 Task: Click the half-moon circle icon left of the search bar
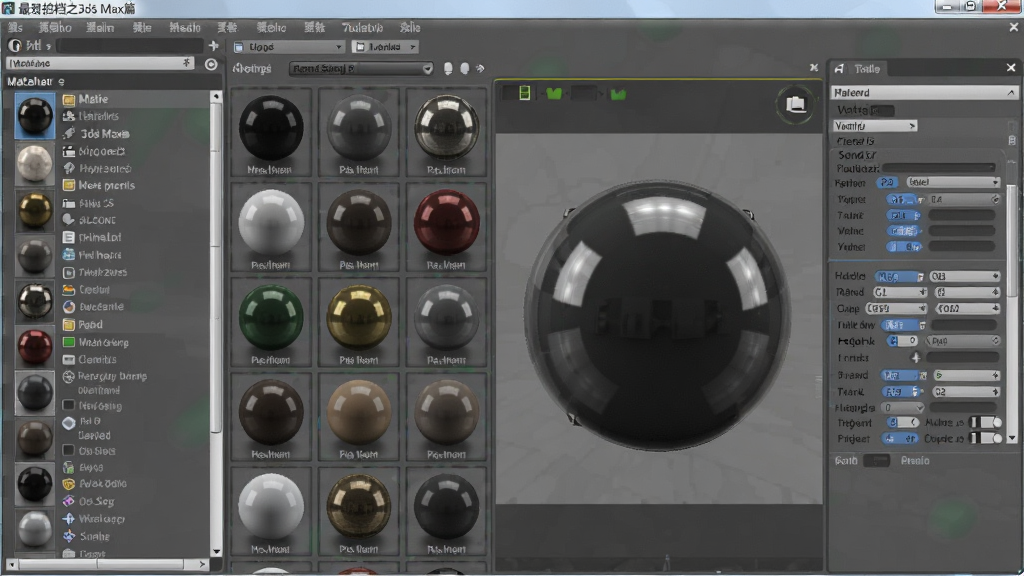coord(14,46)
